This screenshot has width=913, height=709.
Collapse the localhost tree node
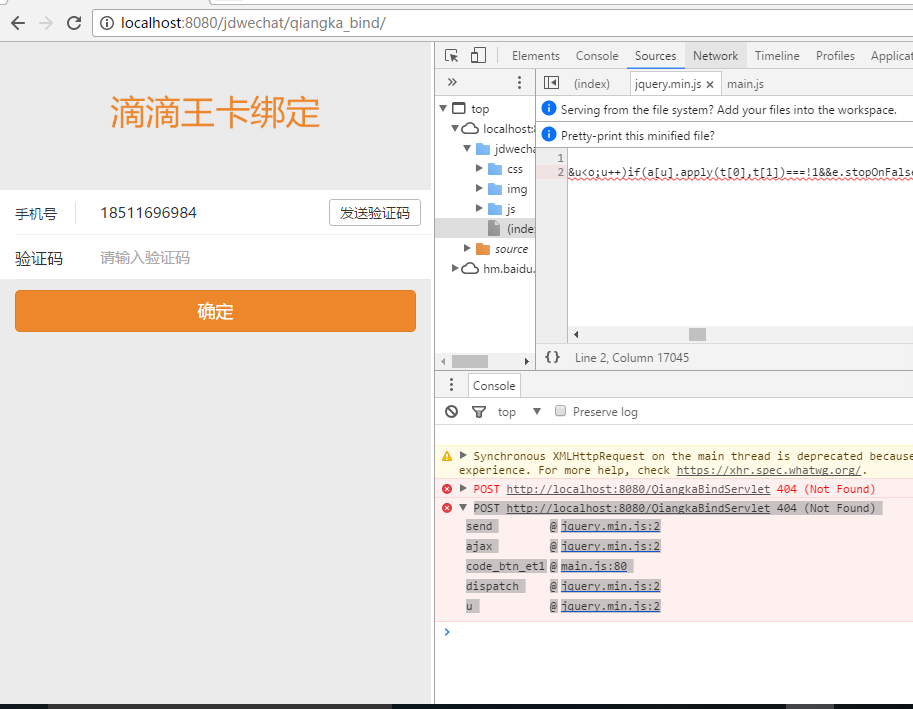point(455,128)
